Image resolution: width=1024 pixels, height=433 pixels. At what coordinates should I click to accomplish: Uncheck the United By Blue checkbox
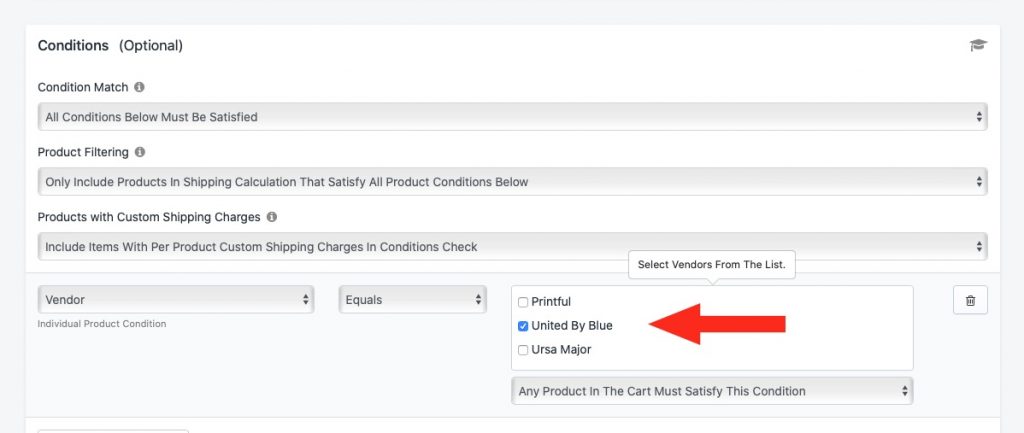pos(523,326)
